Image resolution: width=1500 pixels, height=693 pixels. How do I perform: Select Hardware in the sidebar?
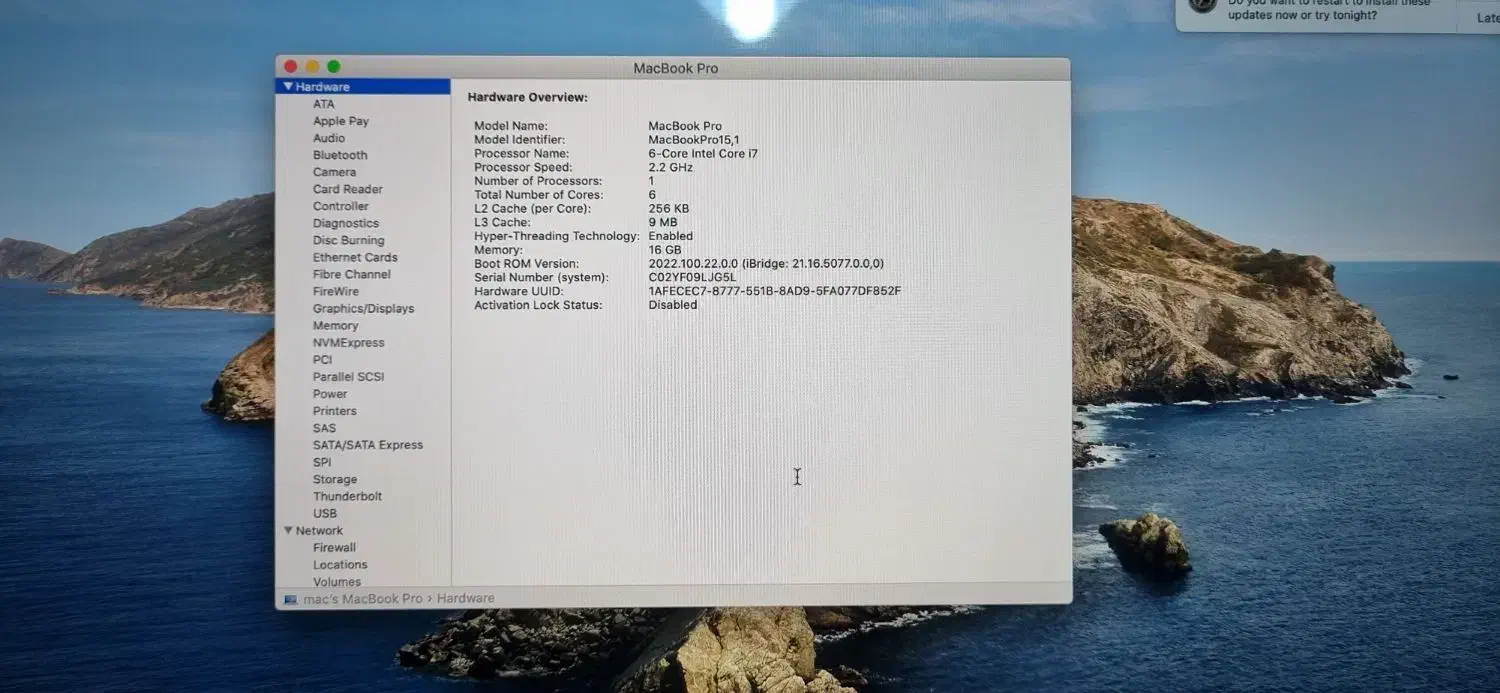(x=363, y=87)
